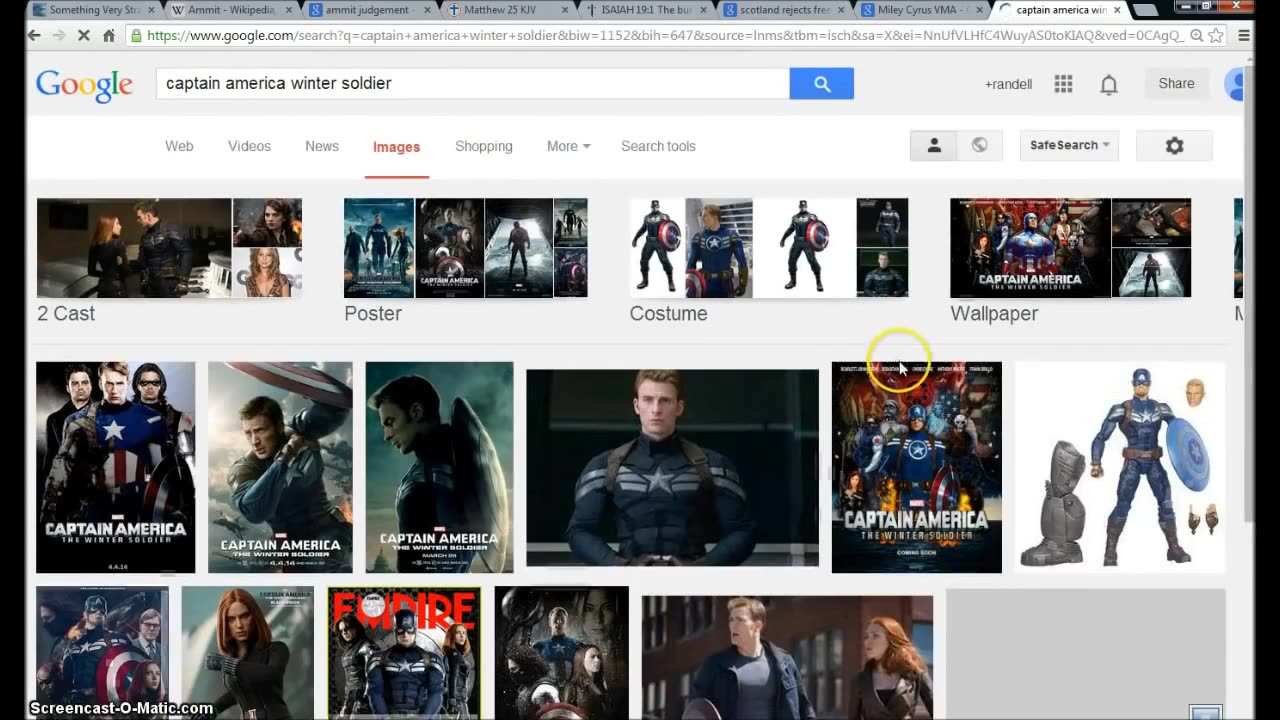Click the secure lock icon in address bar
Image resolution: width=1280 pixels, height=720 pixels.
(x=135, y=35)
